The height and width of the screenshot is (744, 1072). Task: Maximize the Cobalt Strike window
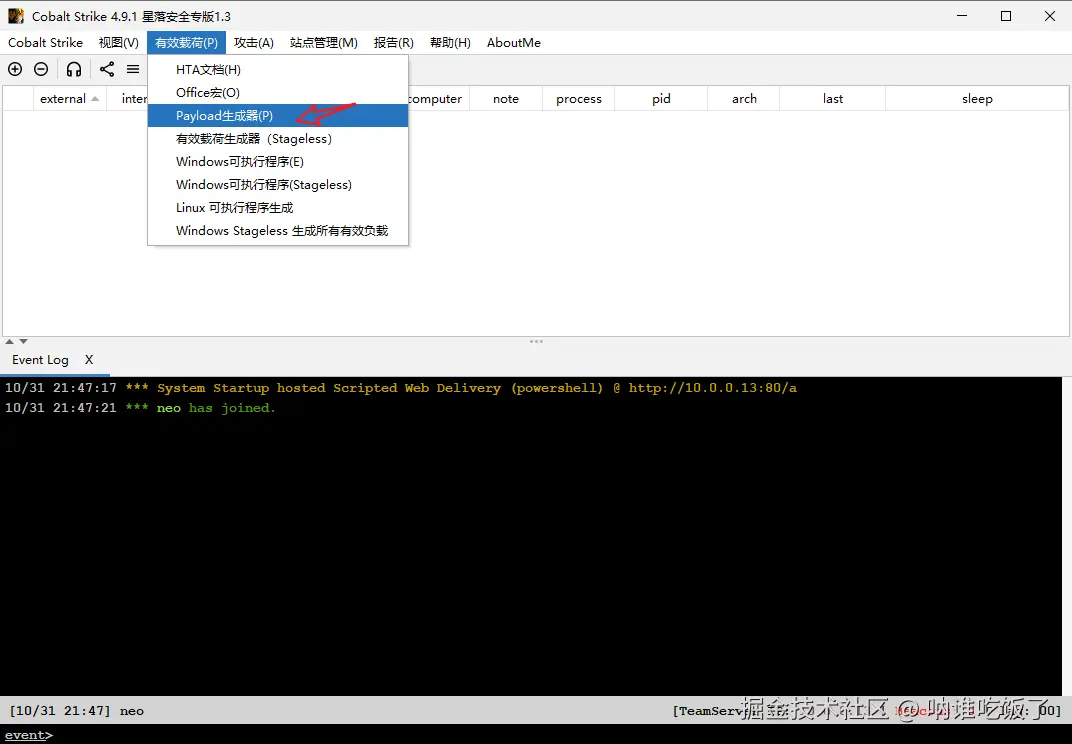(1006, 16)
